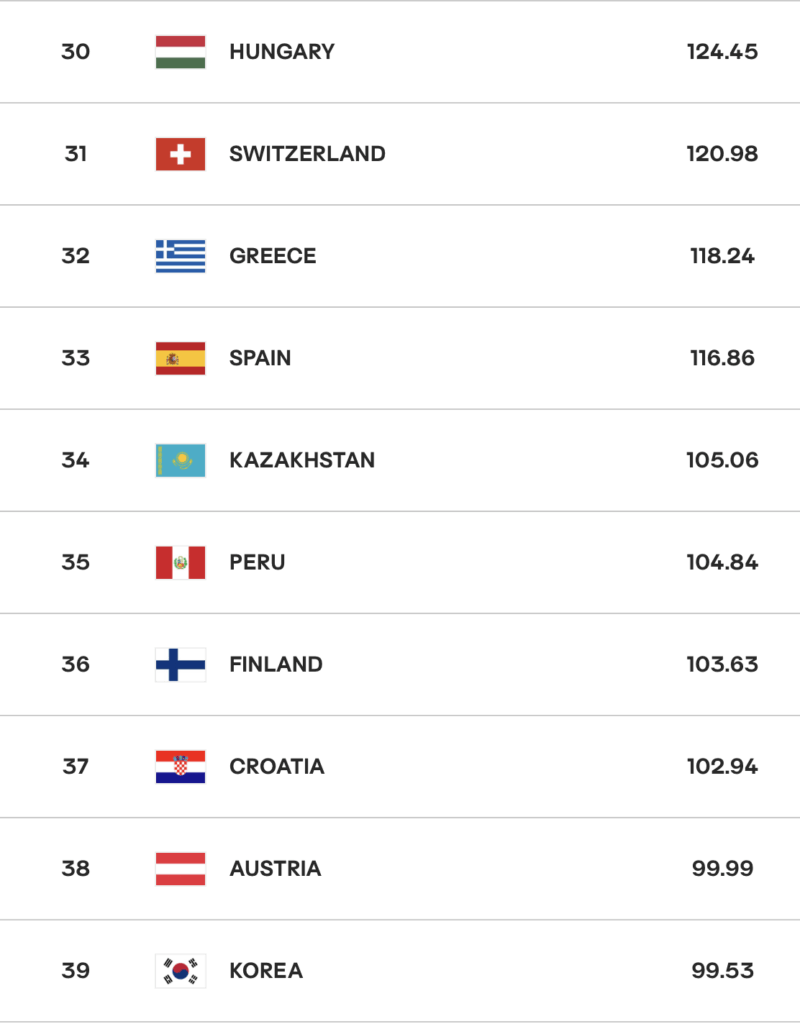Select the Kazakhstan flag icon
Screen dimensions: 800x1024
(180, 460)
